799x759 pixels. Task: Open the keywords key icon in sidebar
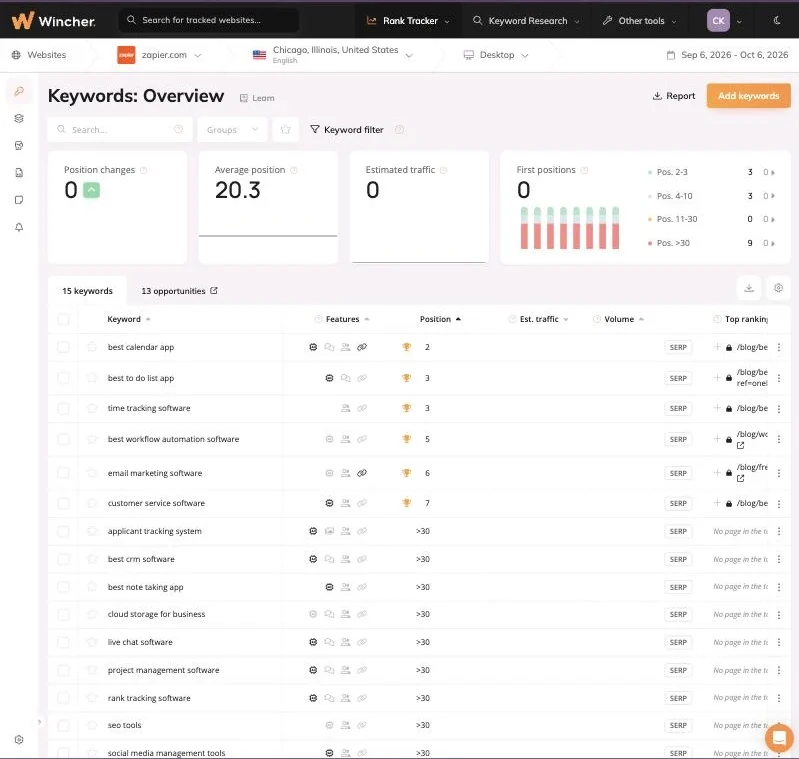click(x=19, y=91)
